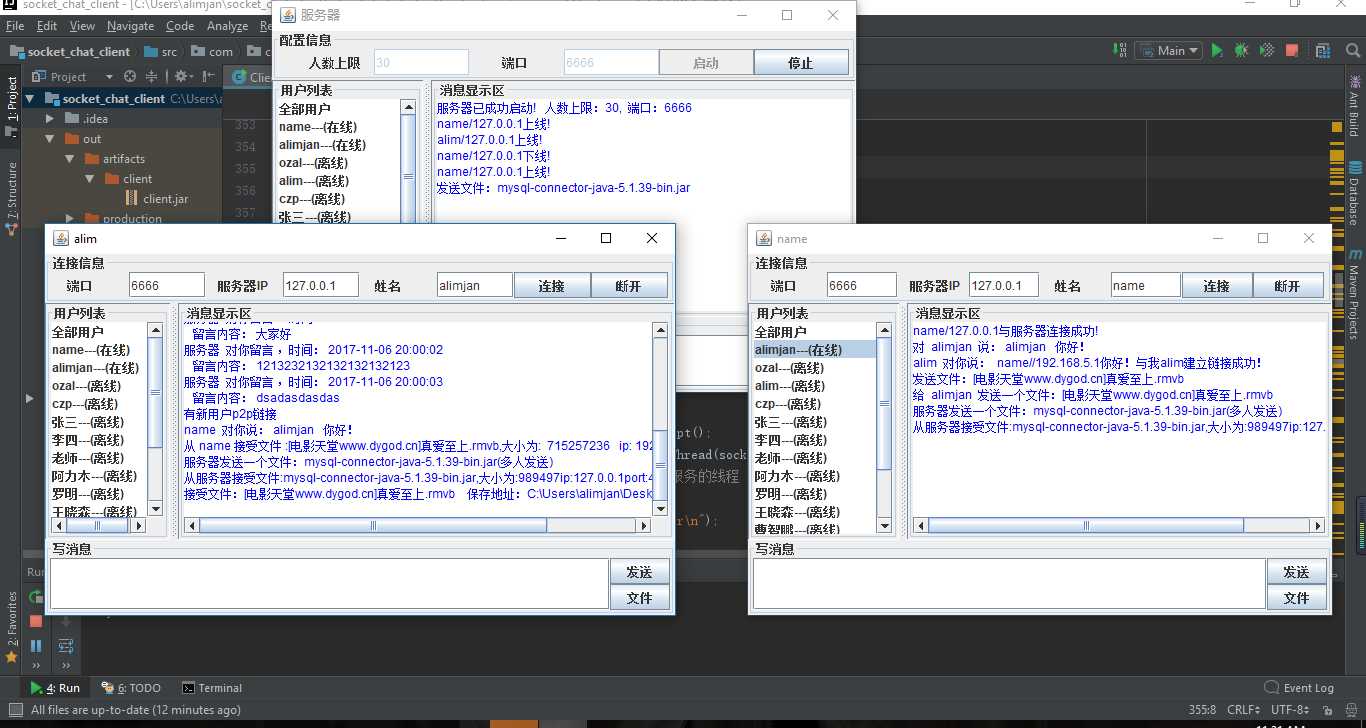The width and height of the screenshot is (1366, 728).
Task: Click 连接 button in name window
Action: click(x=1217, y=286)
